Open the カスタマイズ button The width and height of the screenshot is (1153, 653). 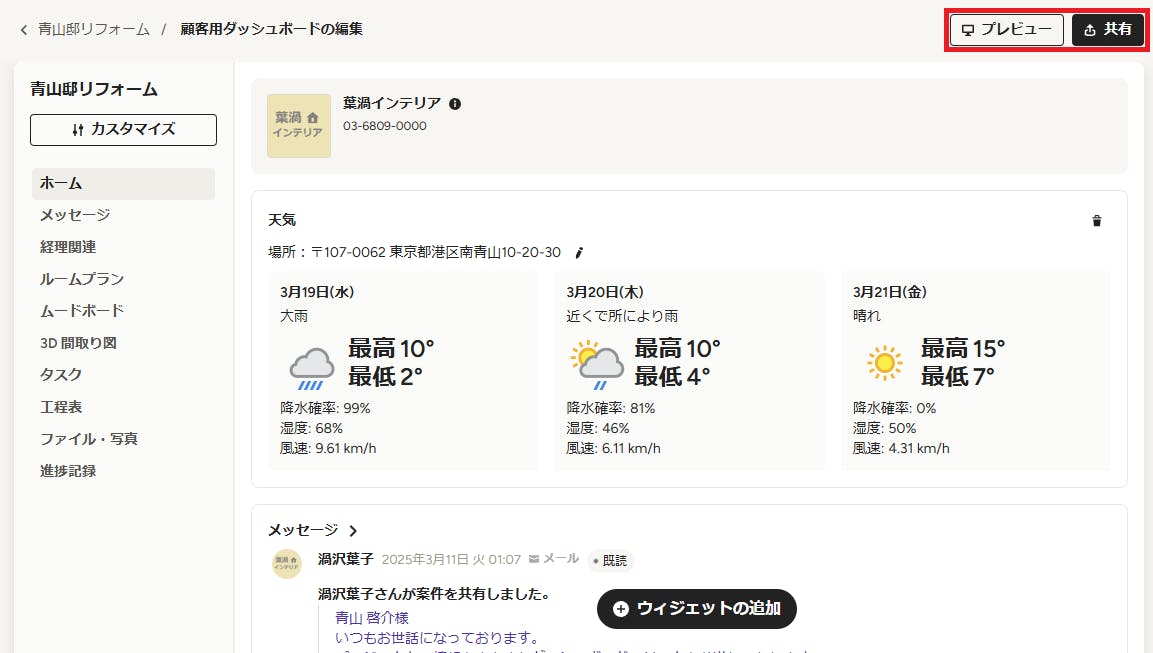[x=124, y=129]
